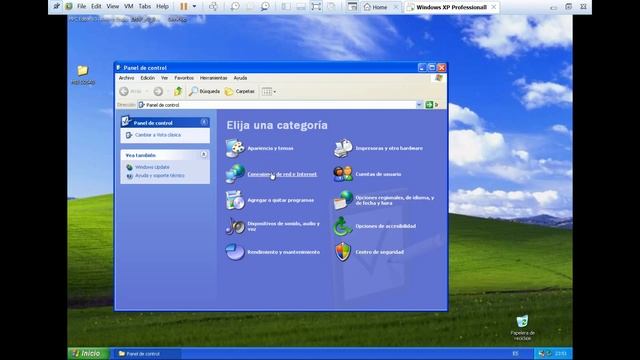Click Panel de control taskbar button
This screenshot has width=640, height=360.
pos(147,354)
